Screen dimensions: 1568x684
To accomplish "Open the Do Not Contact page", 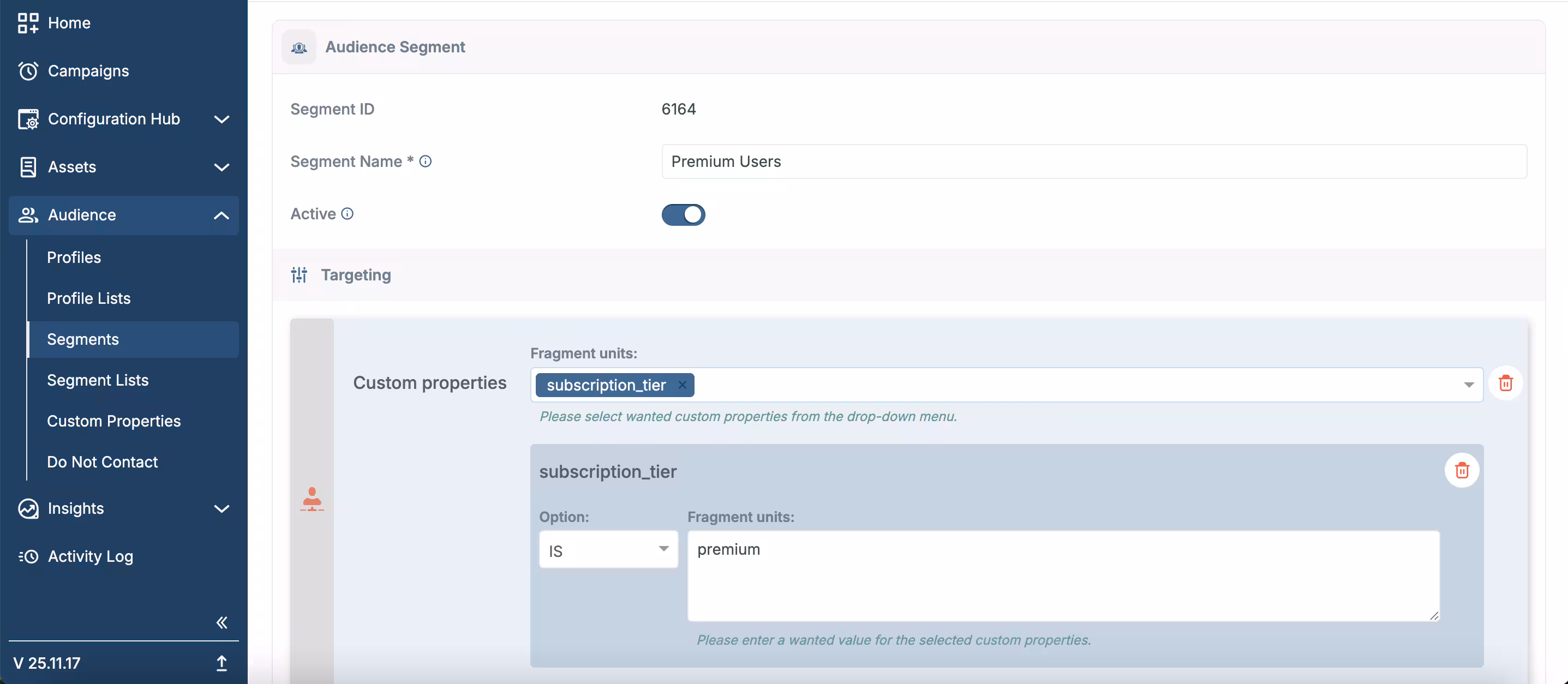I will 102,462.
